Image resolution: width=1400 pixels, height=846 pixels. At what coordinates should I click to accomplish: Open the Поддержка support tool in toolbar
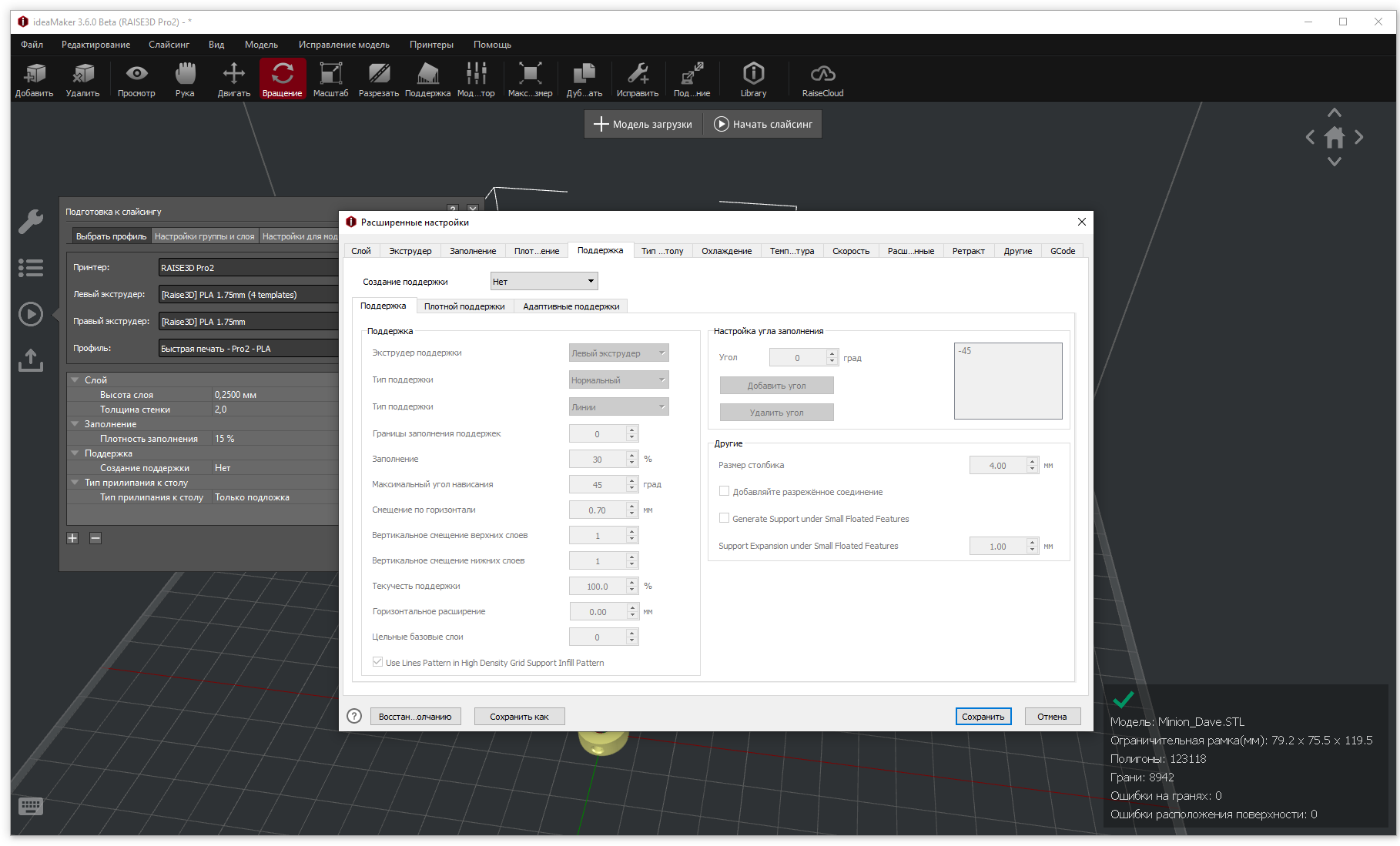click(428, 80)
